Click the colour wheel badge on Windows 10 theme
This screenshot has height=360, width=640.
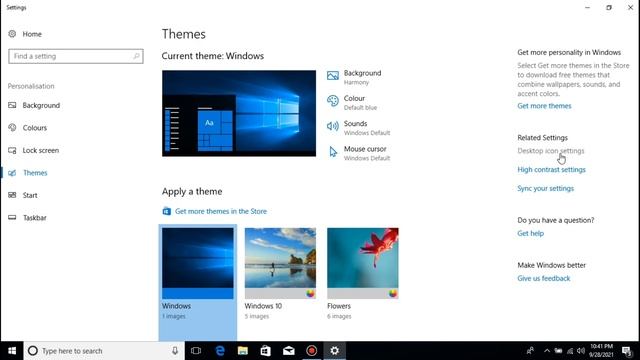[x=310, y=293]
